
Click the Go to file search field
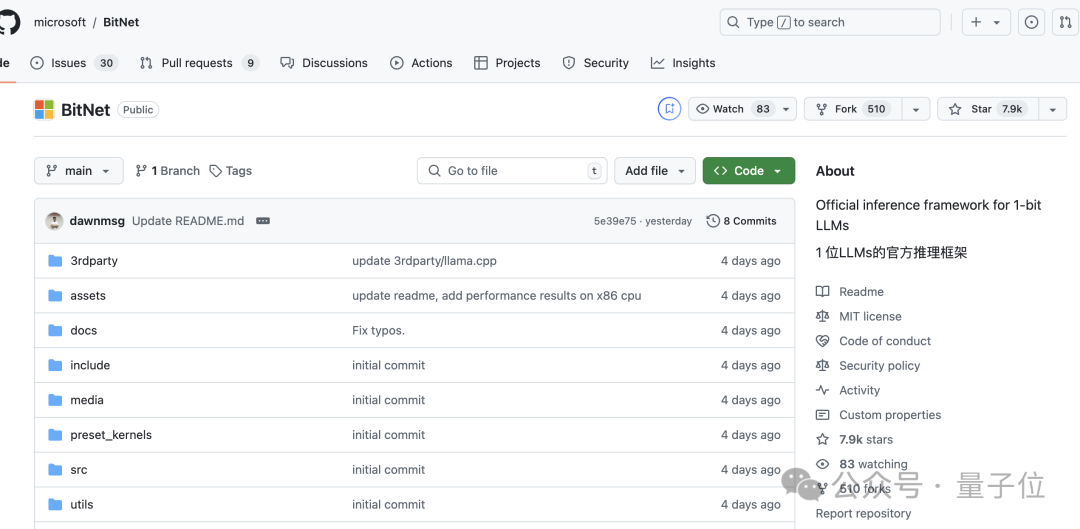tap(510, 171)
